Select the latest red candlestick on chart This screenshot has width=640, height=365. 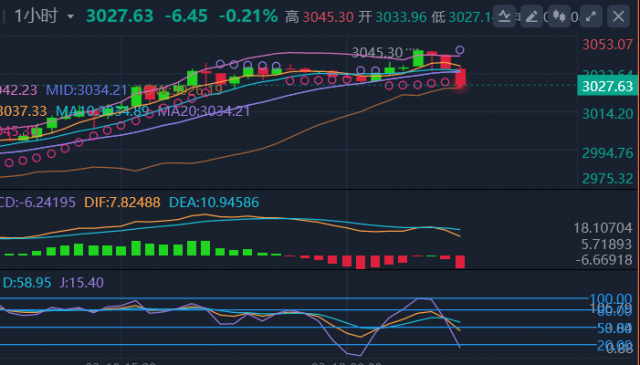tap(460, 78)
